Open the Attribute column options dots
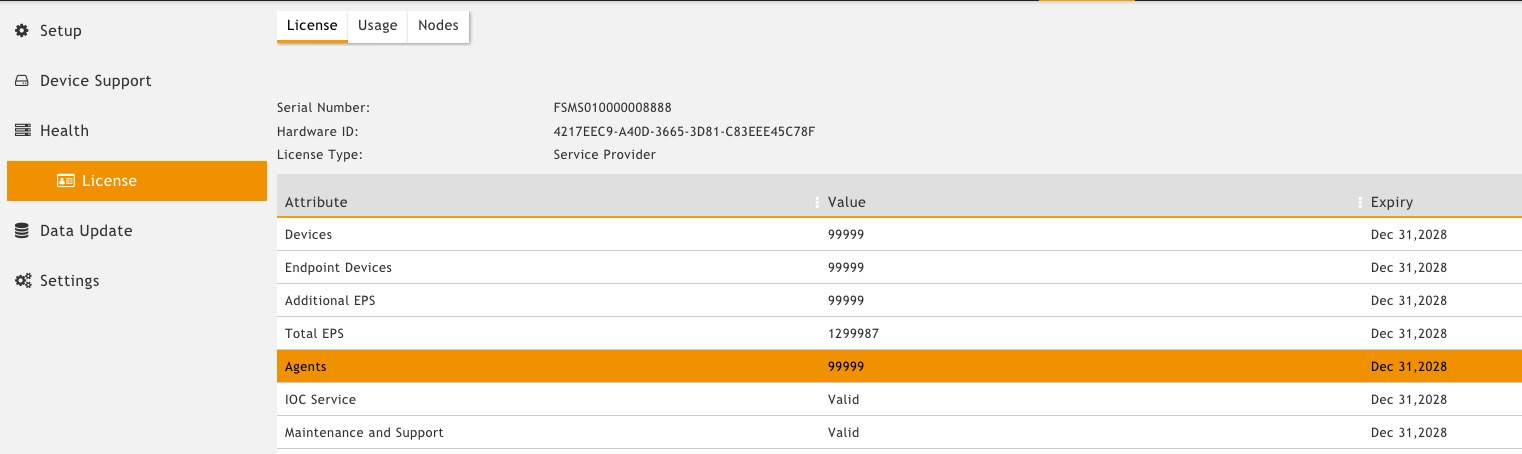 click(817, 202)
